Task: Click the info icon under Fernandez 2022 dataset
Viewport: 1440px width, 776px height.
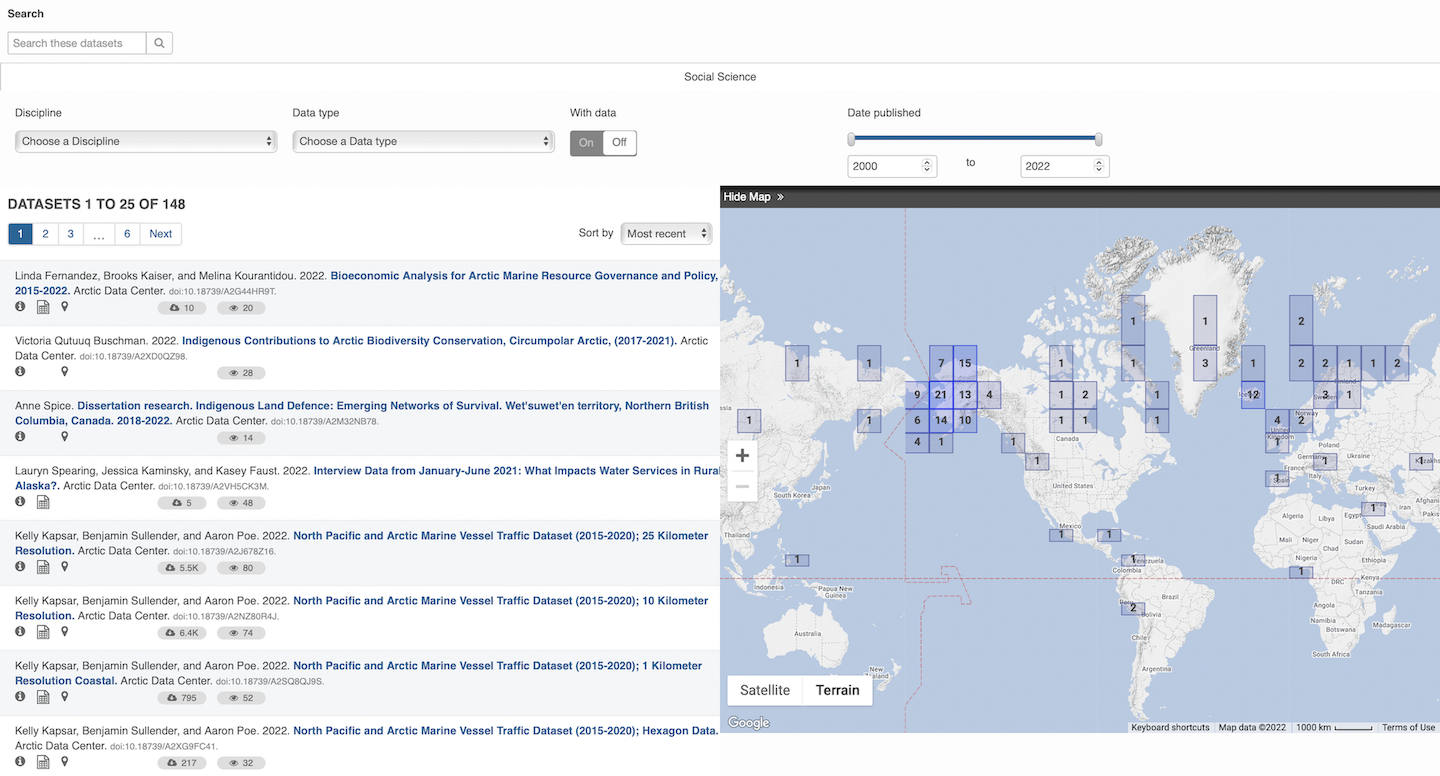Action: (x=19, y=306)
